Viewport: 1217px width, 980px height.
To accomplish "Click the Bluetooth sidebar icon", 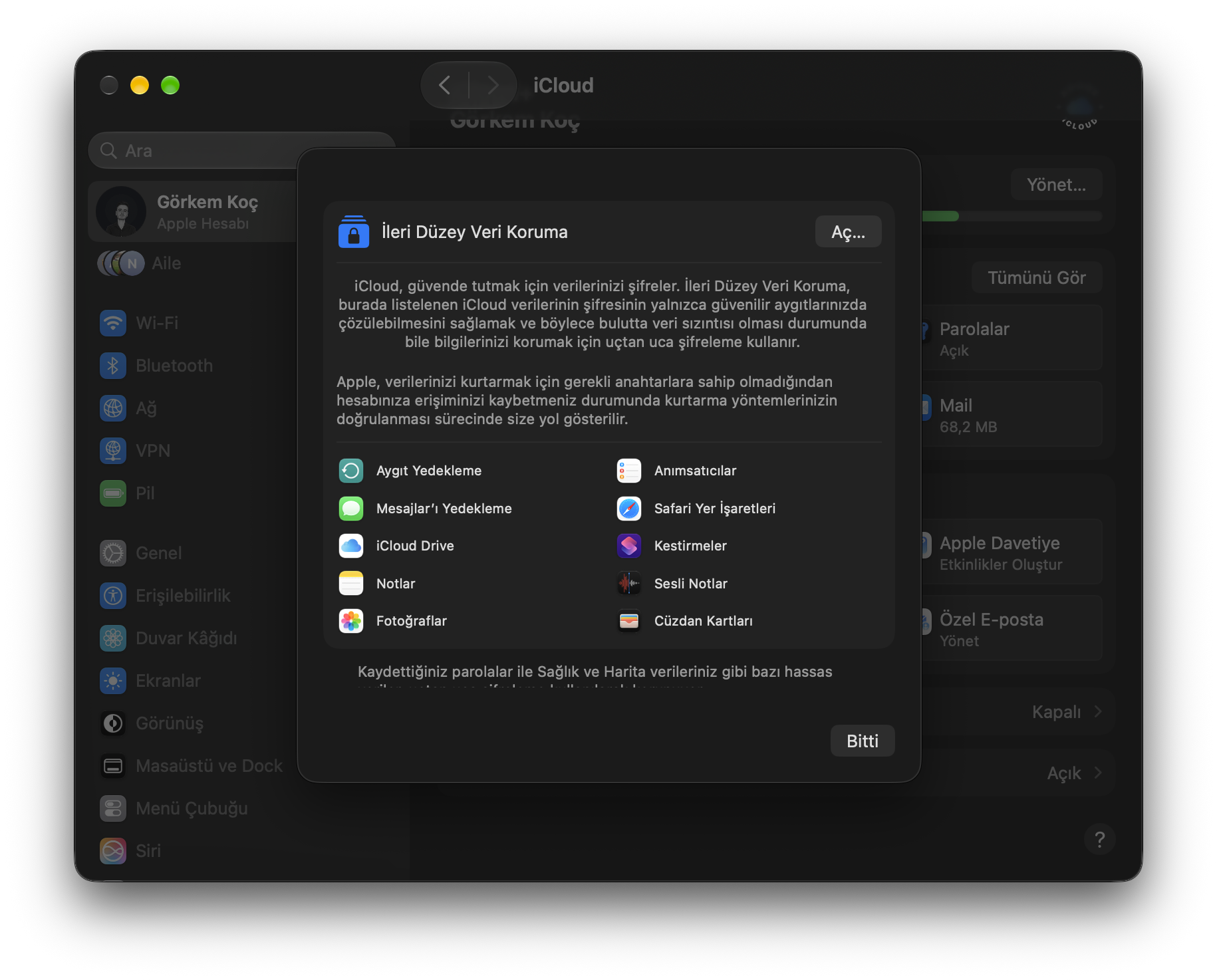I will (x=113, y=366).
